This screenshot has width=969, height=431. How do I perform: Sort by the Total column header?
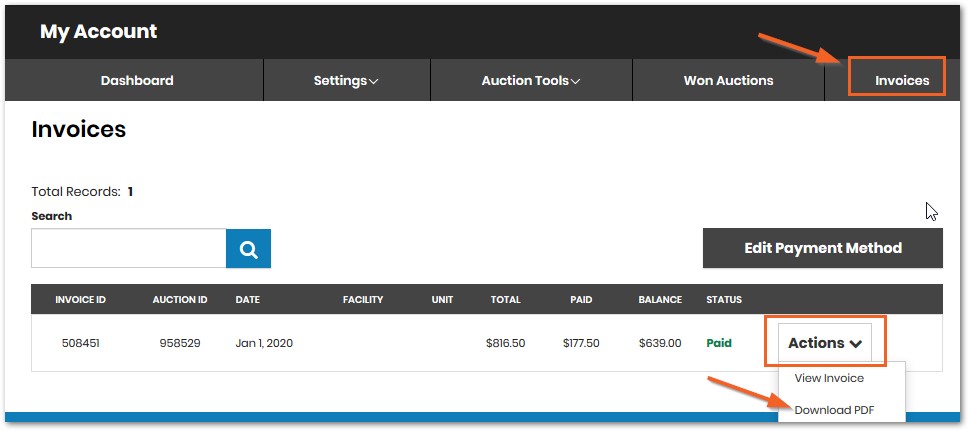pos(506,299)
